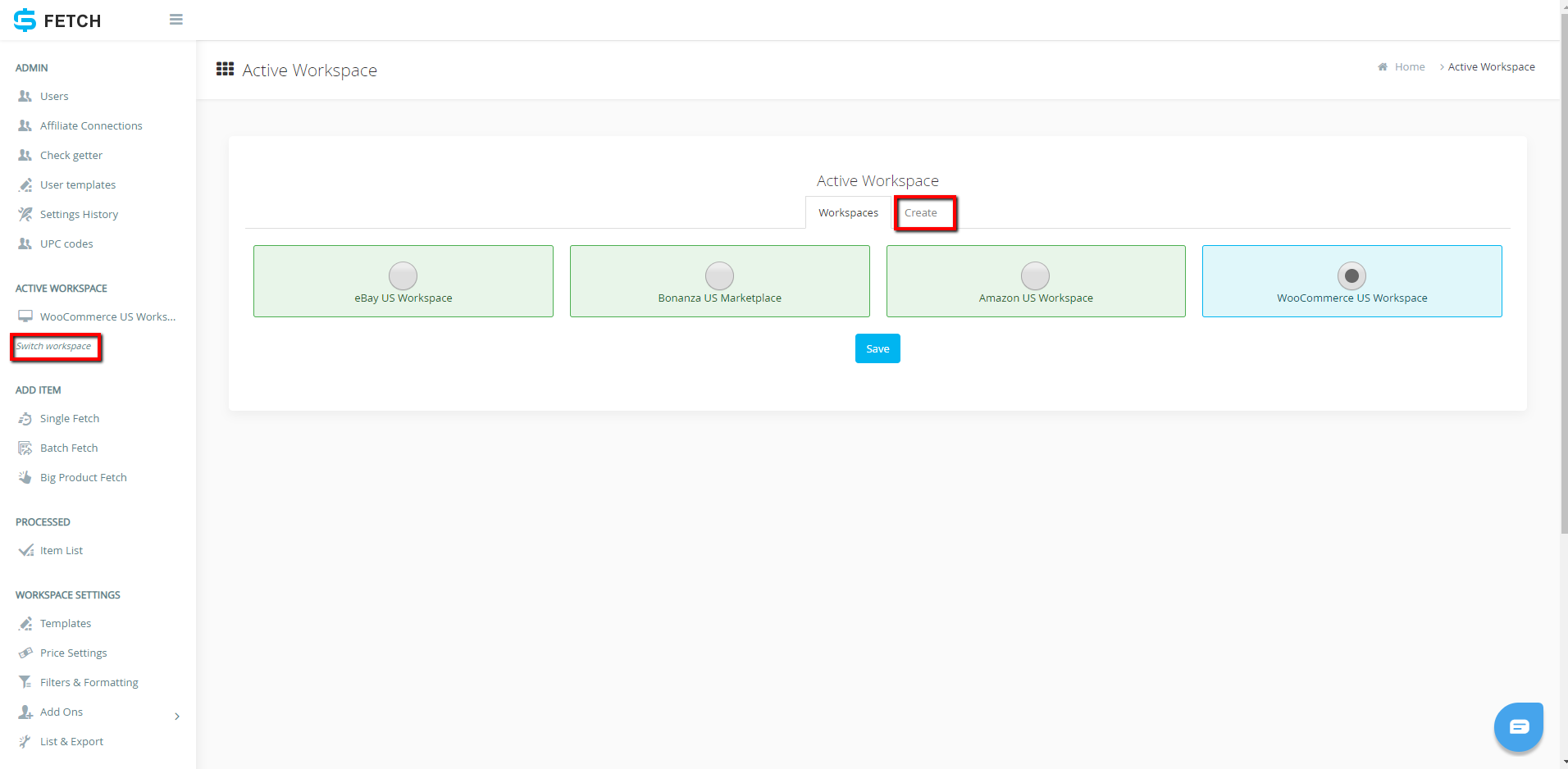Go to Home breadcrumb link
Screen dimensions: 1568x769
[1410, 66]
